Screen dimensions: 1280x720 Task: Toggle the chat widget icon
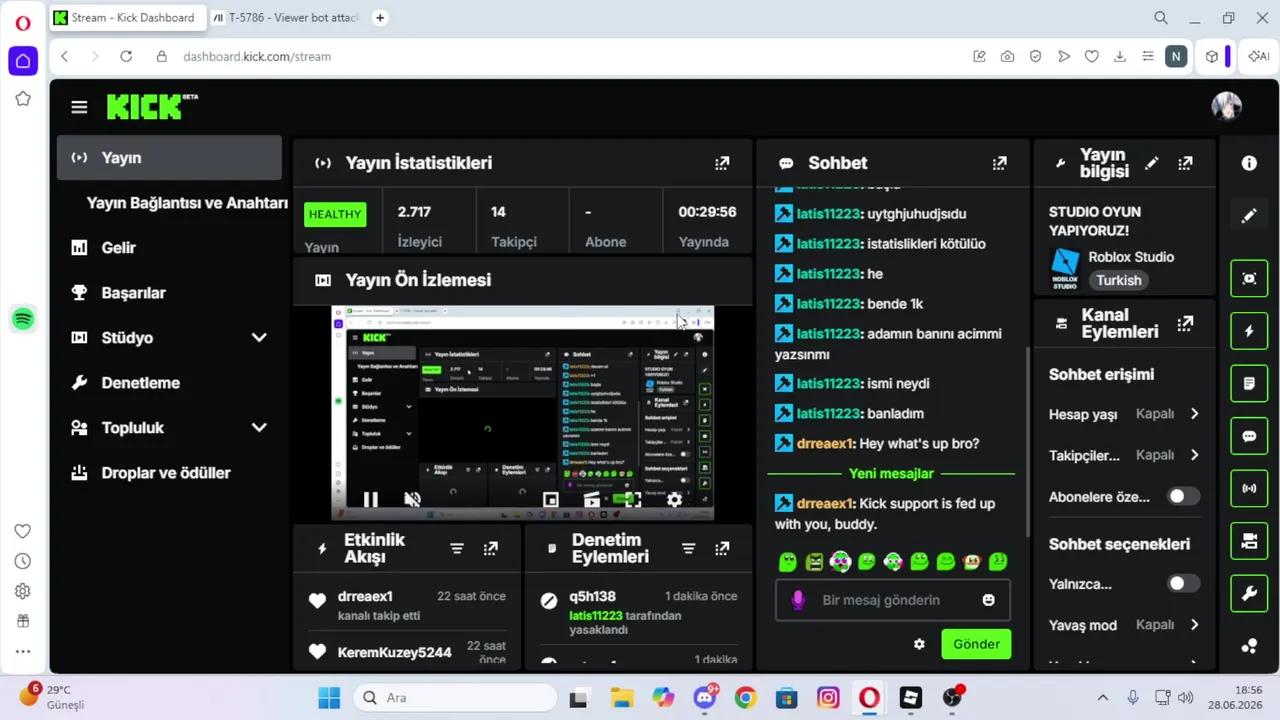click(x=1249, y=436)
